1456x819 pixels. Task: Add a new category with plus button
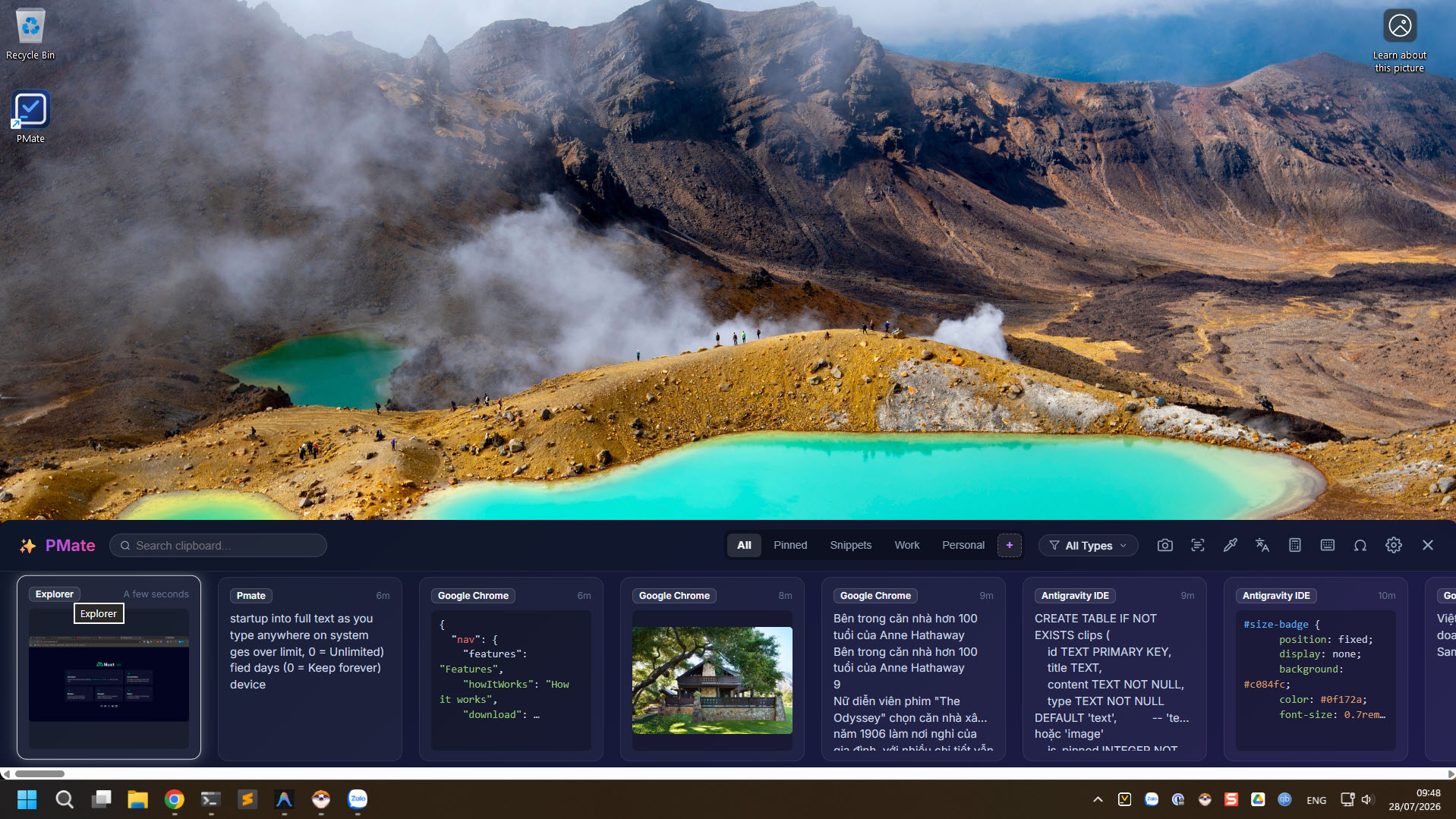tap(1009, 545)
